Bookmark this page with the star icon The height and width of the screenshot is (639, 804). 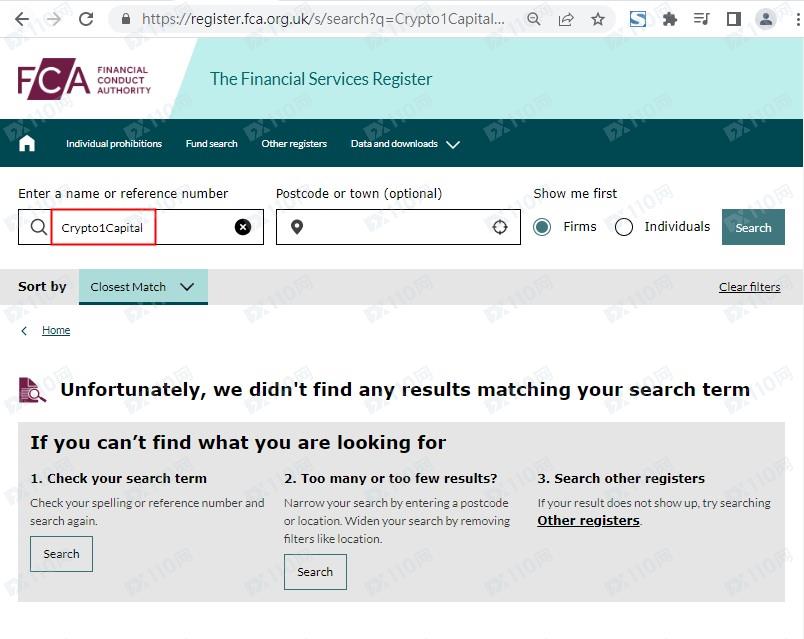click(x=598, y=19)
